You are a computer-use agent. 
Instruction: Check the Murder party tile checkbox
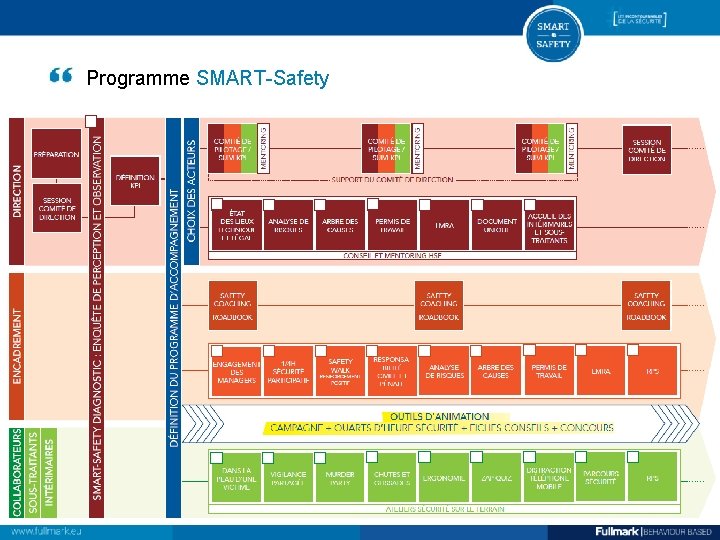point(320,458)
